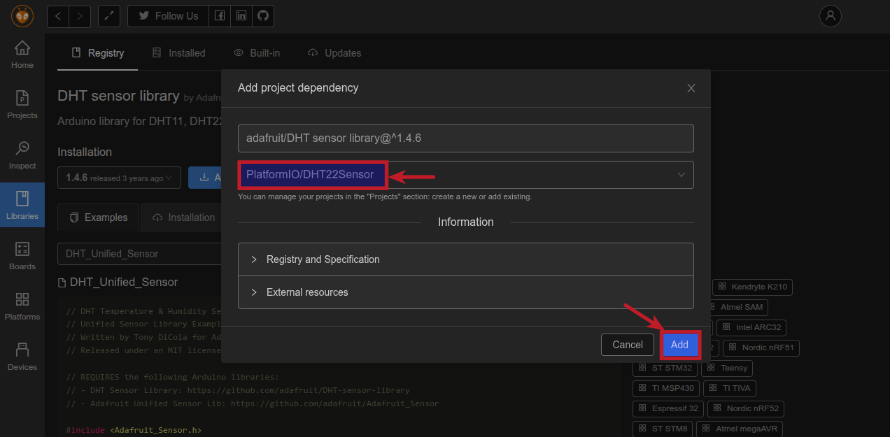The image size is (890, 437).
Task: Expand Registry and Specification section
Action: [x=465, y=259]
